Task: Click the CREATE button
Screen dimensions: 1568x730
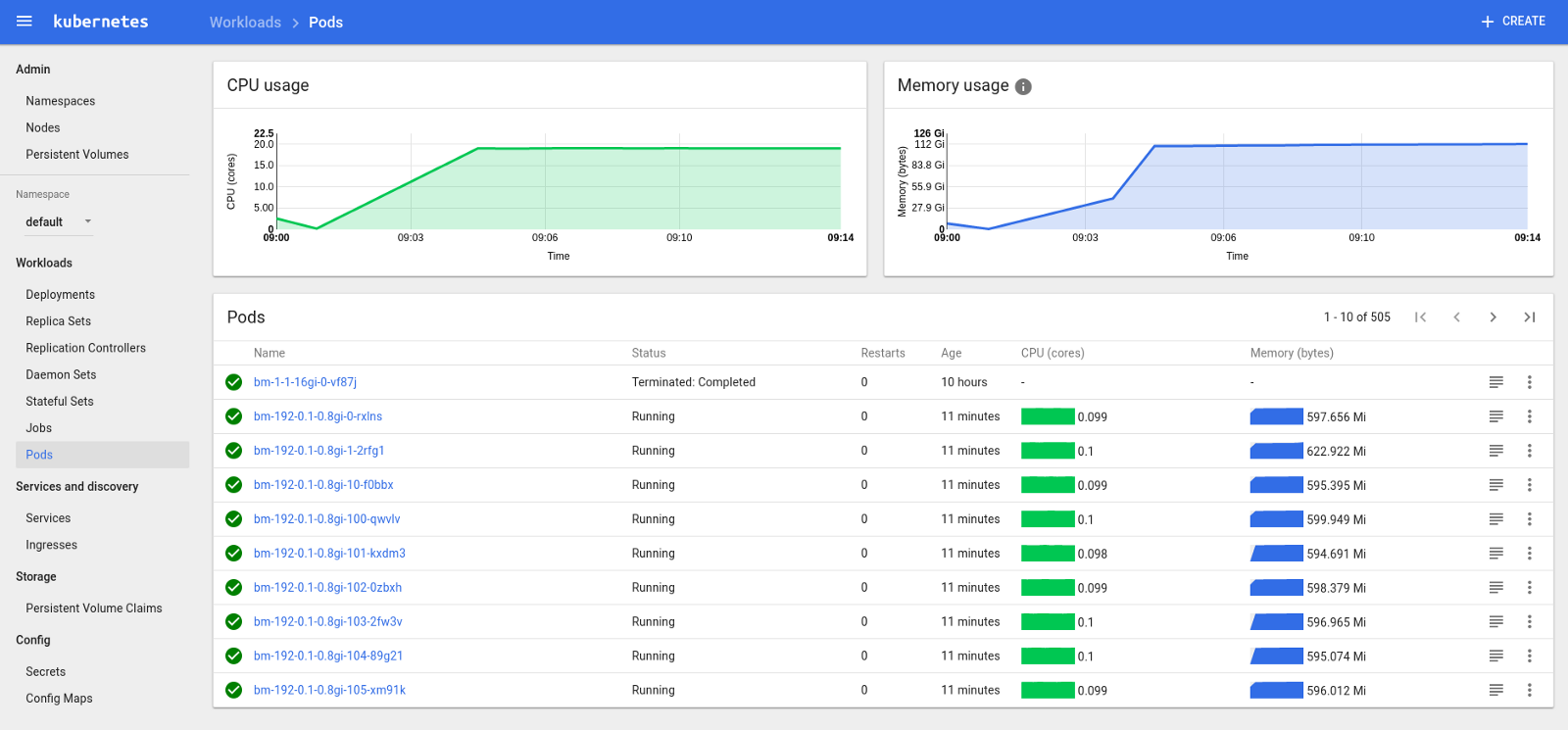Action: 1513,22
